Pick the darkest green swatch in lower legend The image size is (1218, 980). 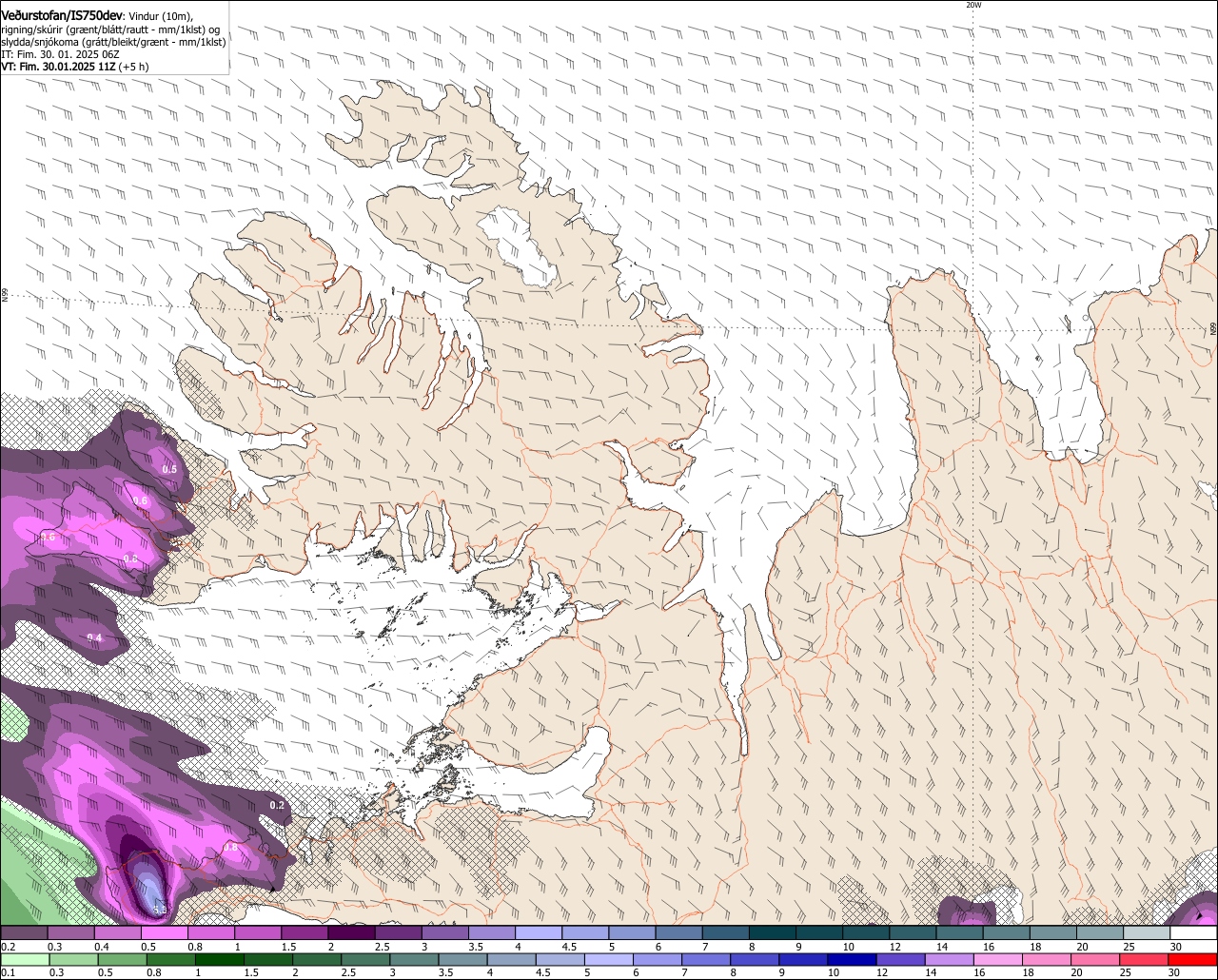pyautogui.click(x=220, y=960)
